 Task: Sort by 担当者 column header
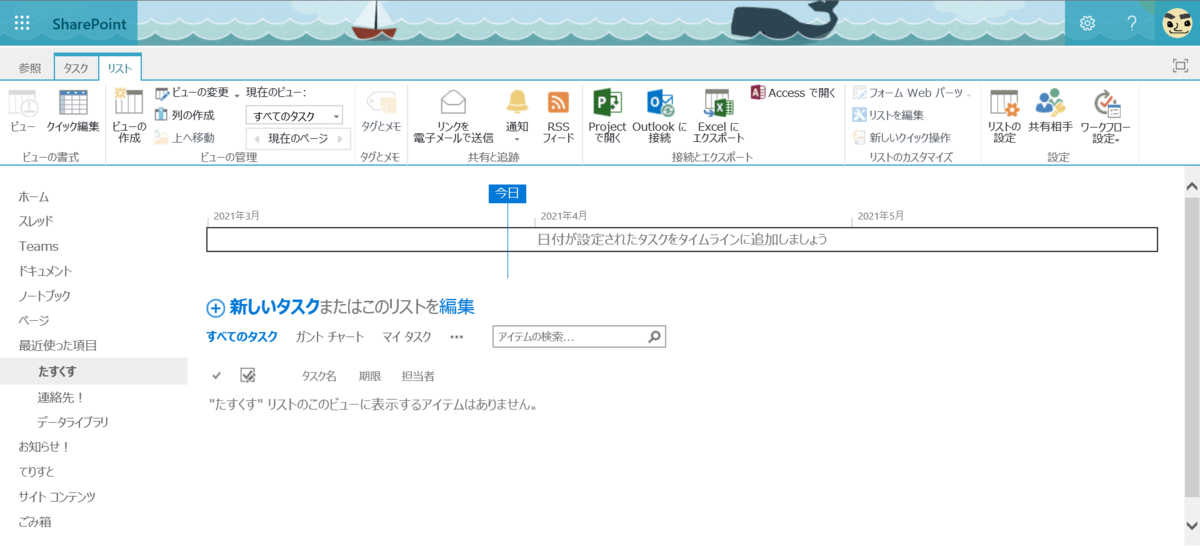tap(418, 376)
